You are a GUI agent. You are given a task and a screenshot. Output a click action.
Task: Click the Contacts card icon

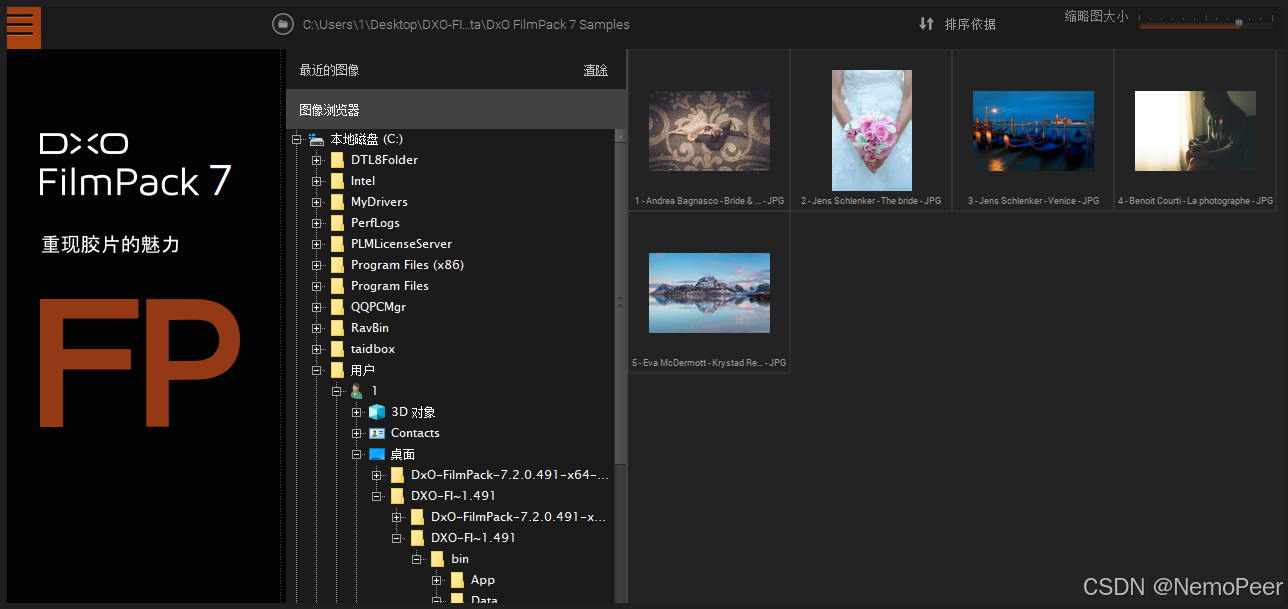point(377,433)
